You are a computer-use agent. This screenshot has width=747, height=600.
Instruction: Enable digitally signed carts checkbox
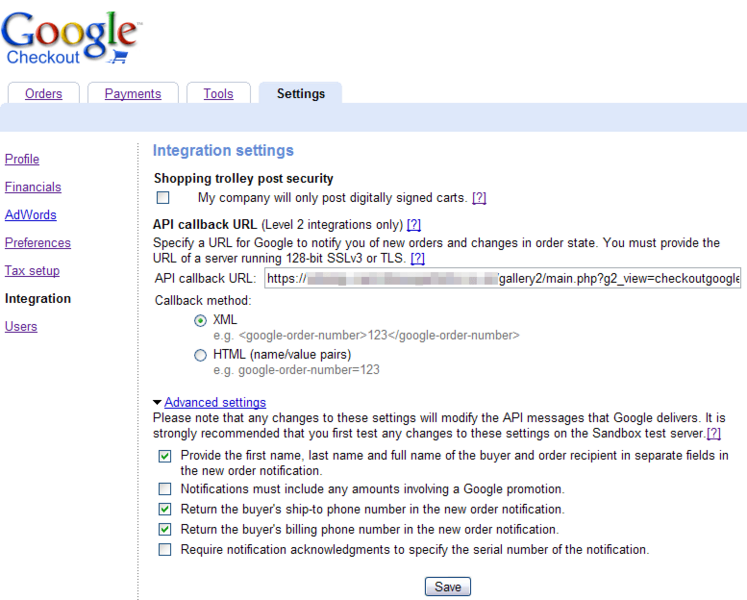click(163, 197)
